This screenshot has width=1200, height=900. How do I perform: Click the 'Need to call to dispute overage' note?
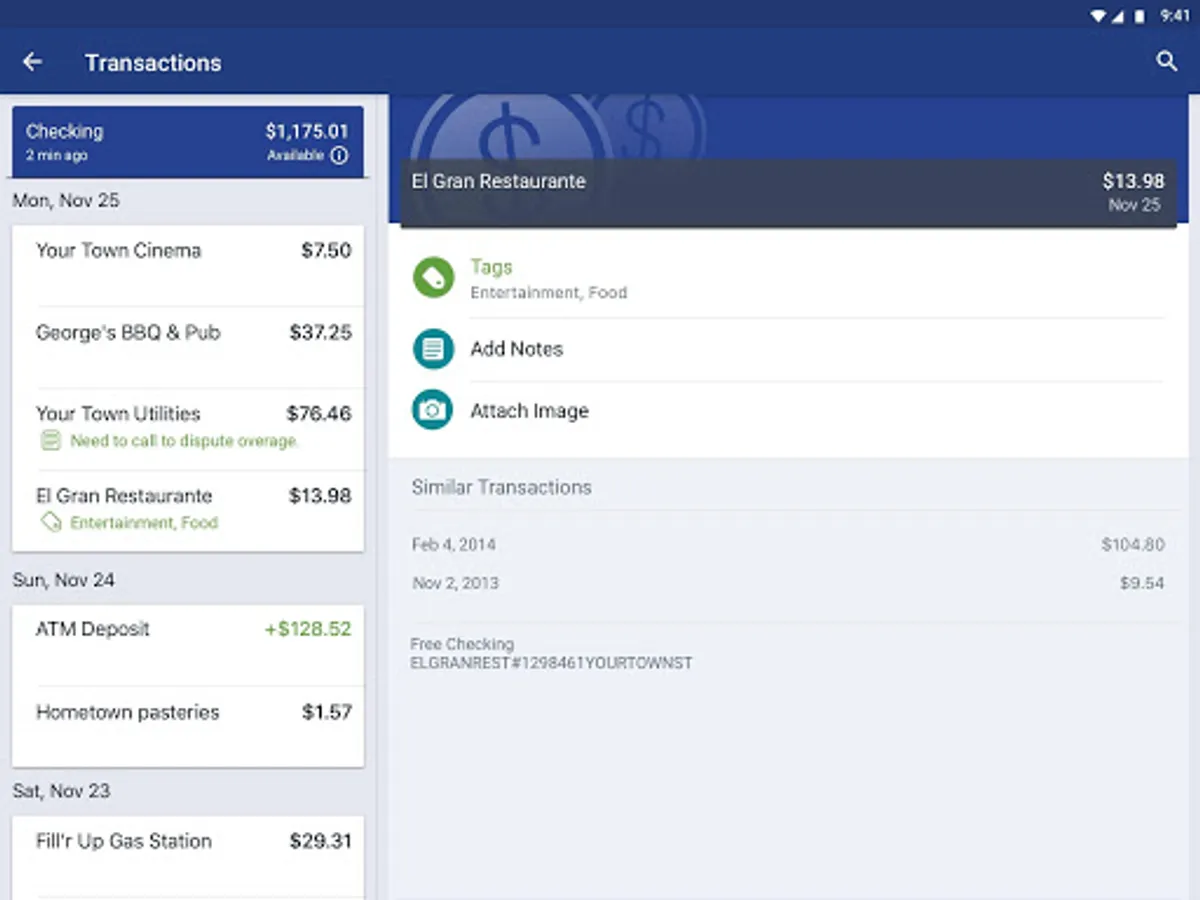click(x=184, y=441)
